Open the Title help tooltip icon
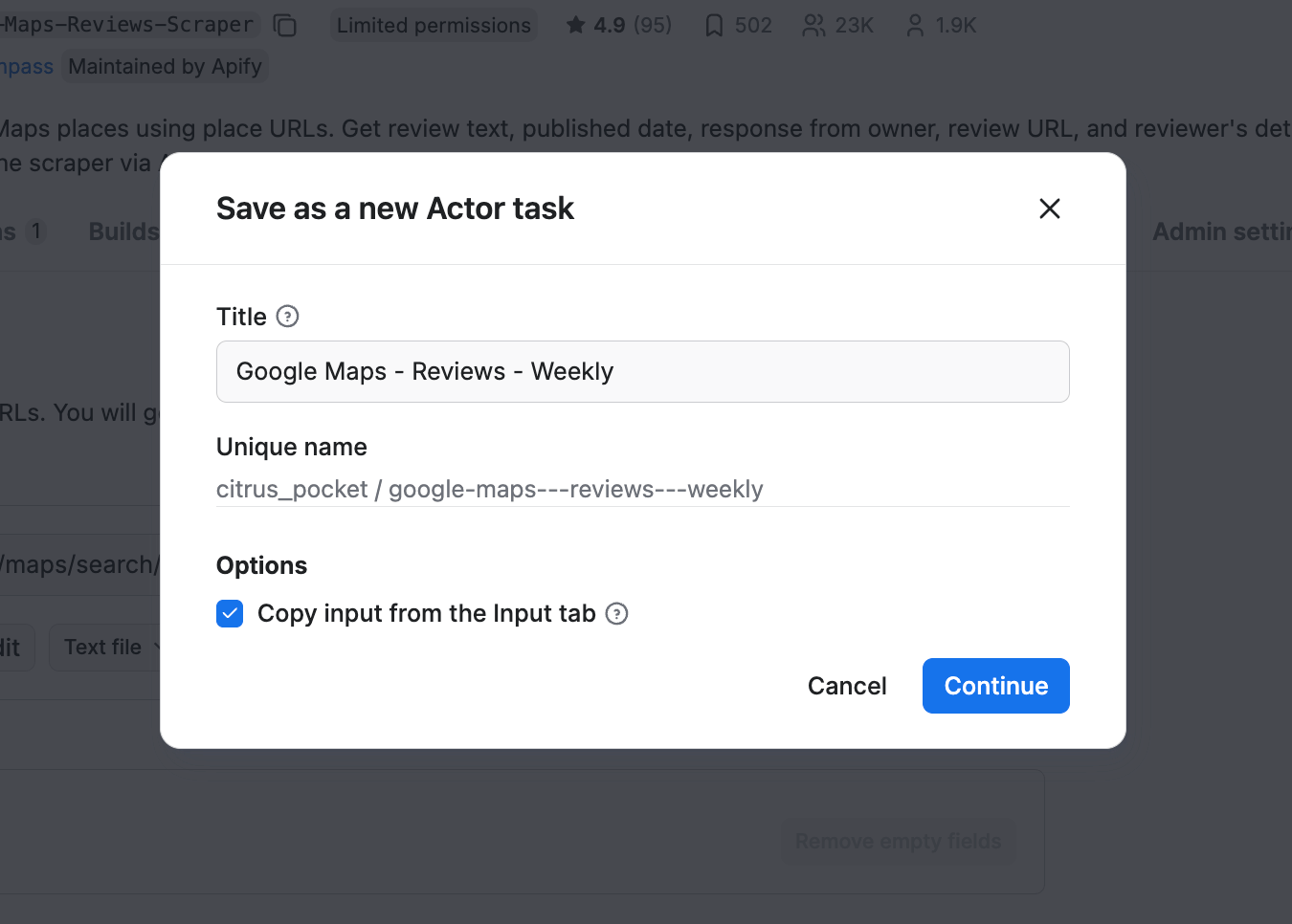 pyautogui.click(x=286, y=316)
